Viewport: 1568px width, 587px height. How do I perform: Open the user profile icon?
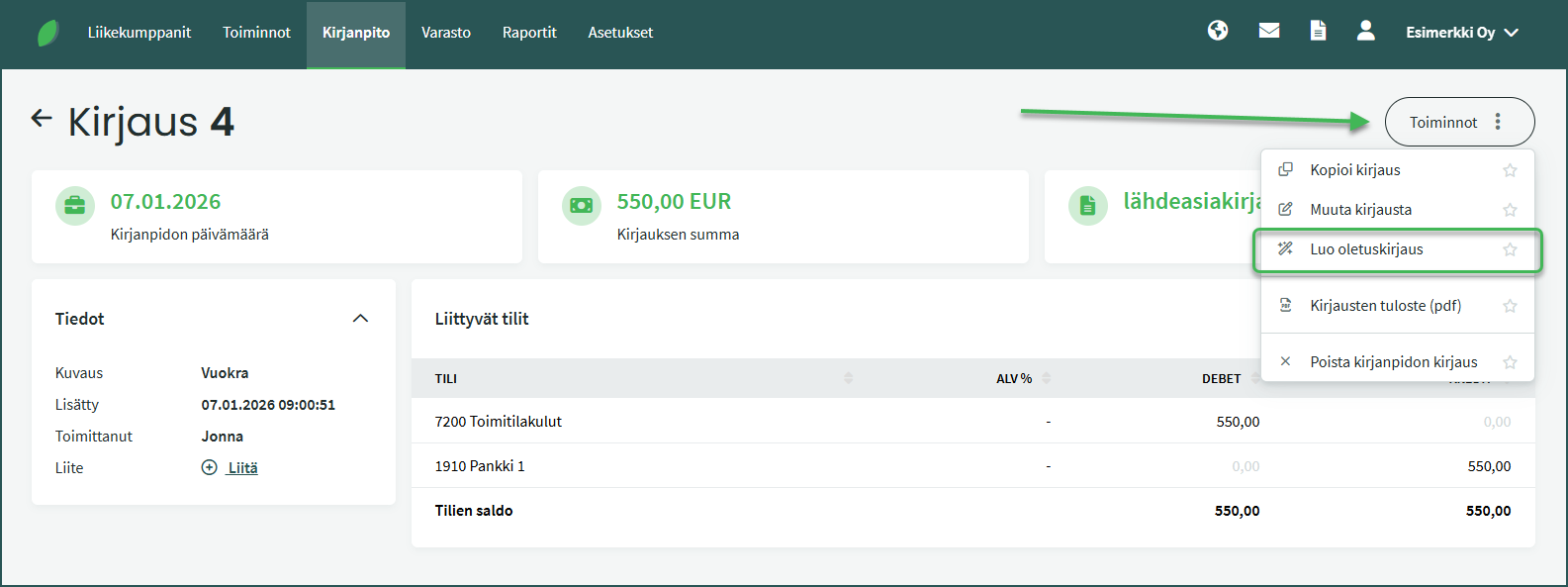click(1365, 31)
